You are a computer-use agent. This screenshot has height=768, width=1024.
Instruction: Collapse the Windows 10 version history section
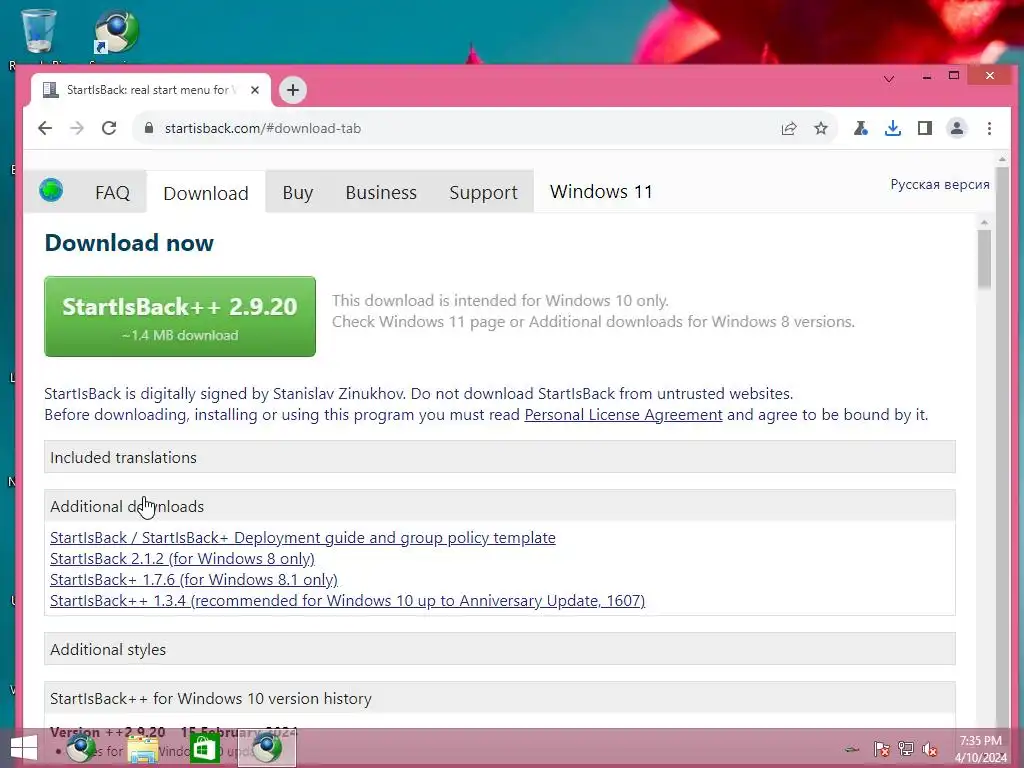tap(500, 697)
